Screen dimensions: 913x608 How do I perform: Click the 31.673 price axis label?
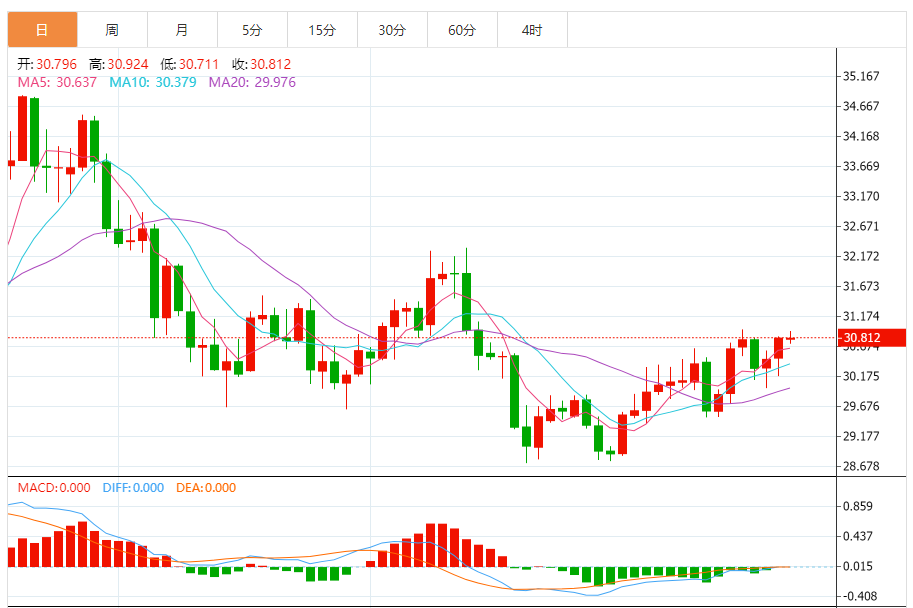click(861, 287)
